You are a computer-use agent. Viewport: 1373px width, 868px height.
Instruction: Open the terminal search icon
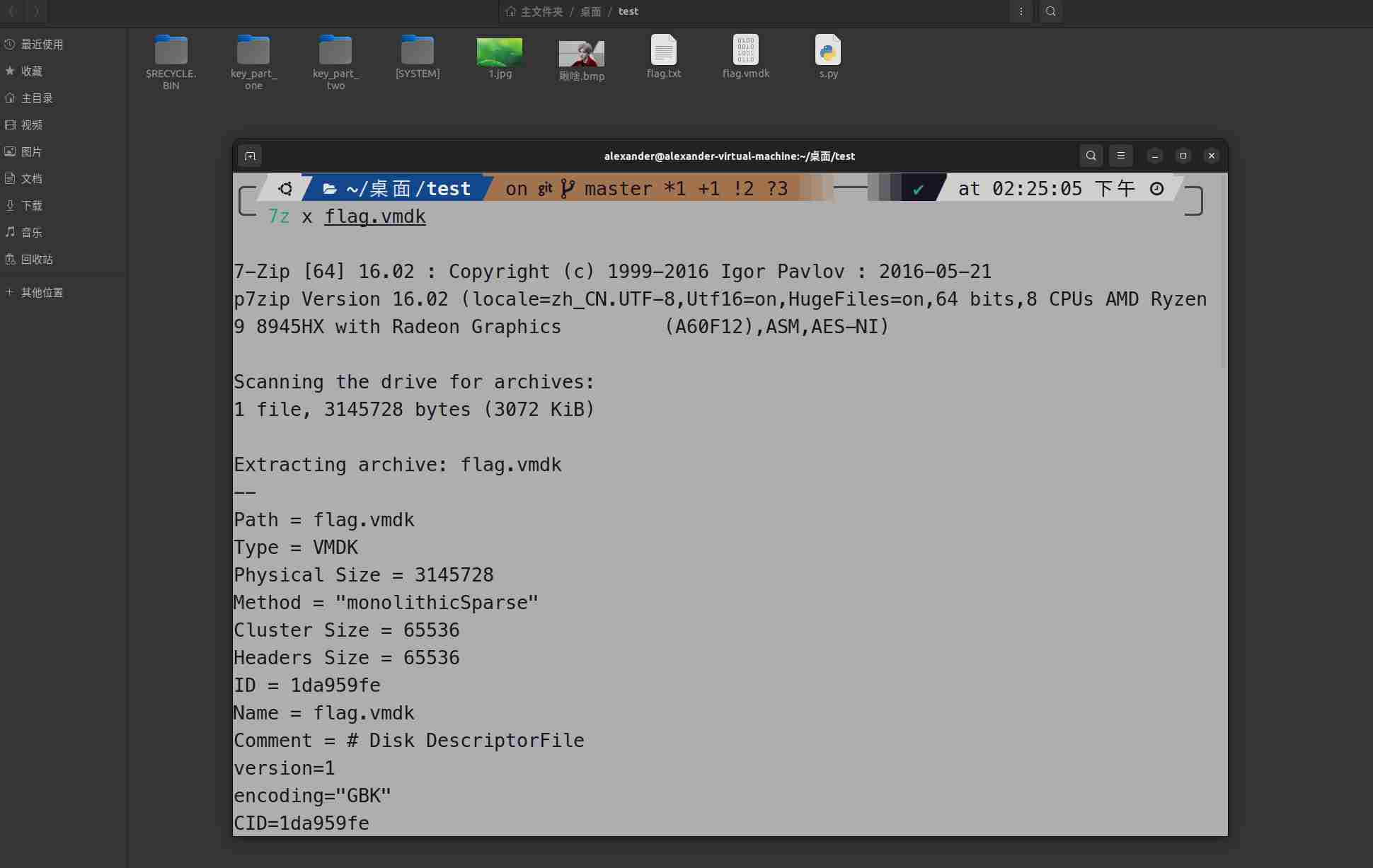[x=1091, y=156]
